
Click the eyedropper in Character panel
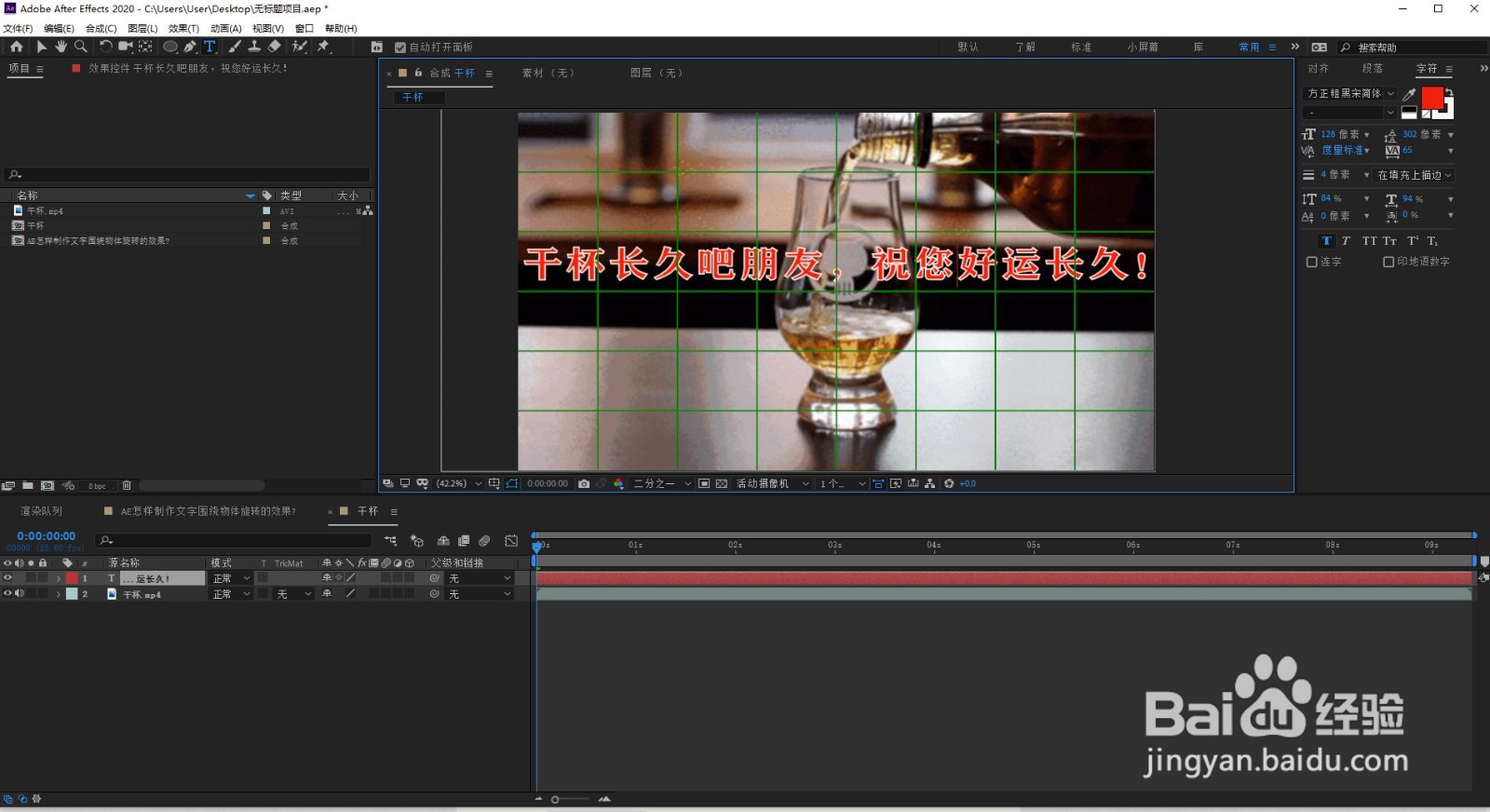coord(1409,94)
